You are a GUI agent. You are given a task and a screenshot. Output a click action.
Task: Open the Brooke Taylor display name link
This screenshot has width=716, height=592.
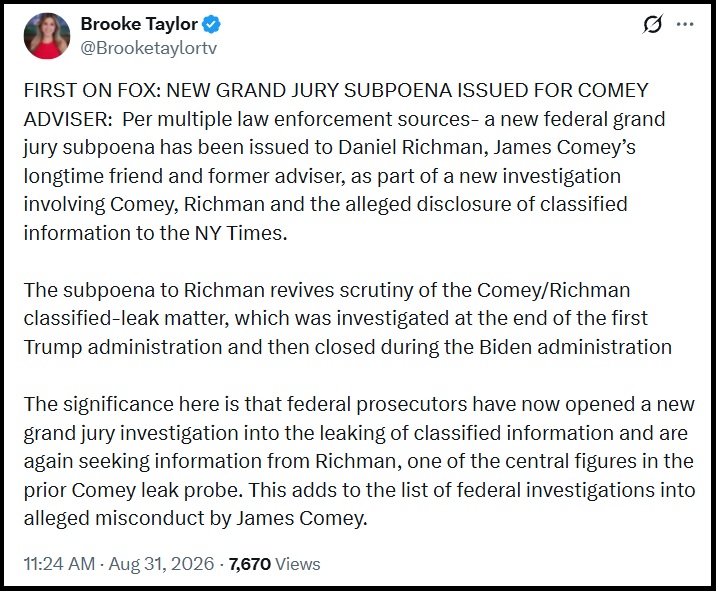click(x=139, y=24)
